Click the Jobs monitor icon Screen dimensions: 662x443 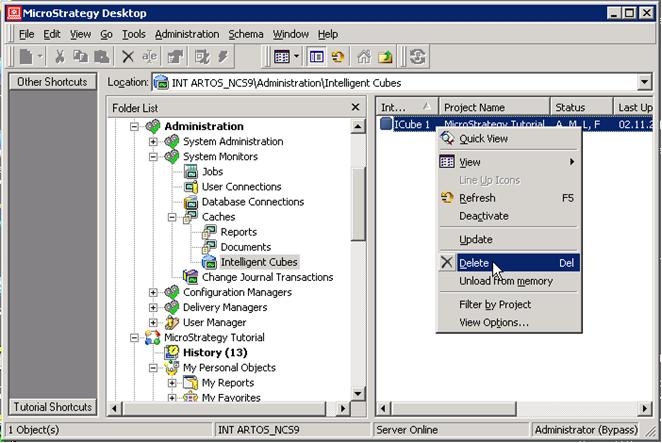coord(191,171)
